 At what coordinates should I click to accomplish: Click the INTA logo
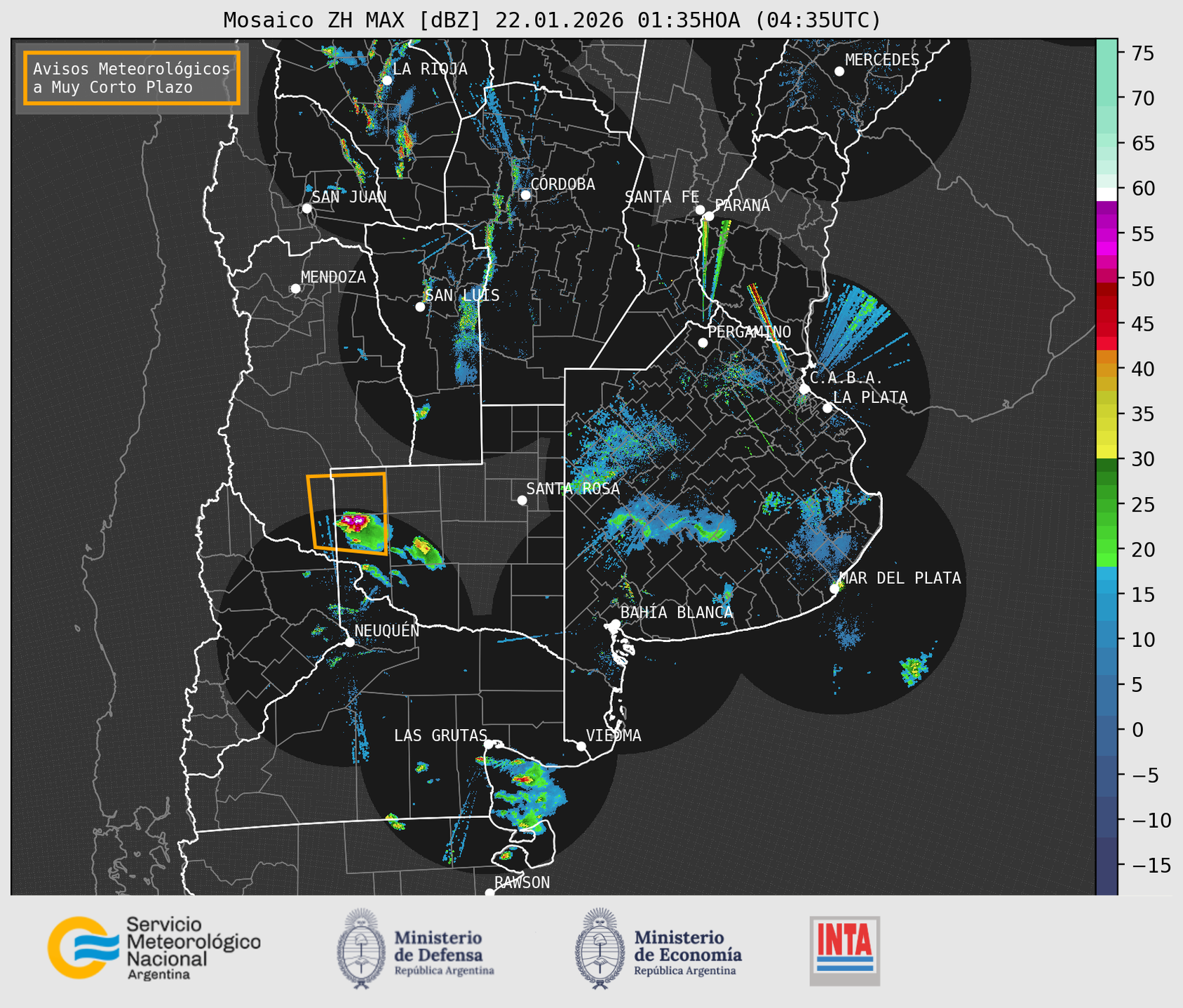(x=845, y=951)
